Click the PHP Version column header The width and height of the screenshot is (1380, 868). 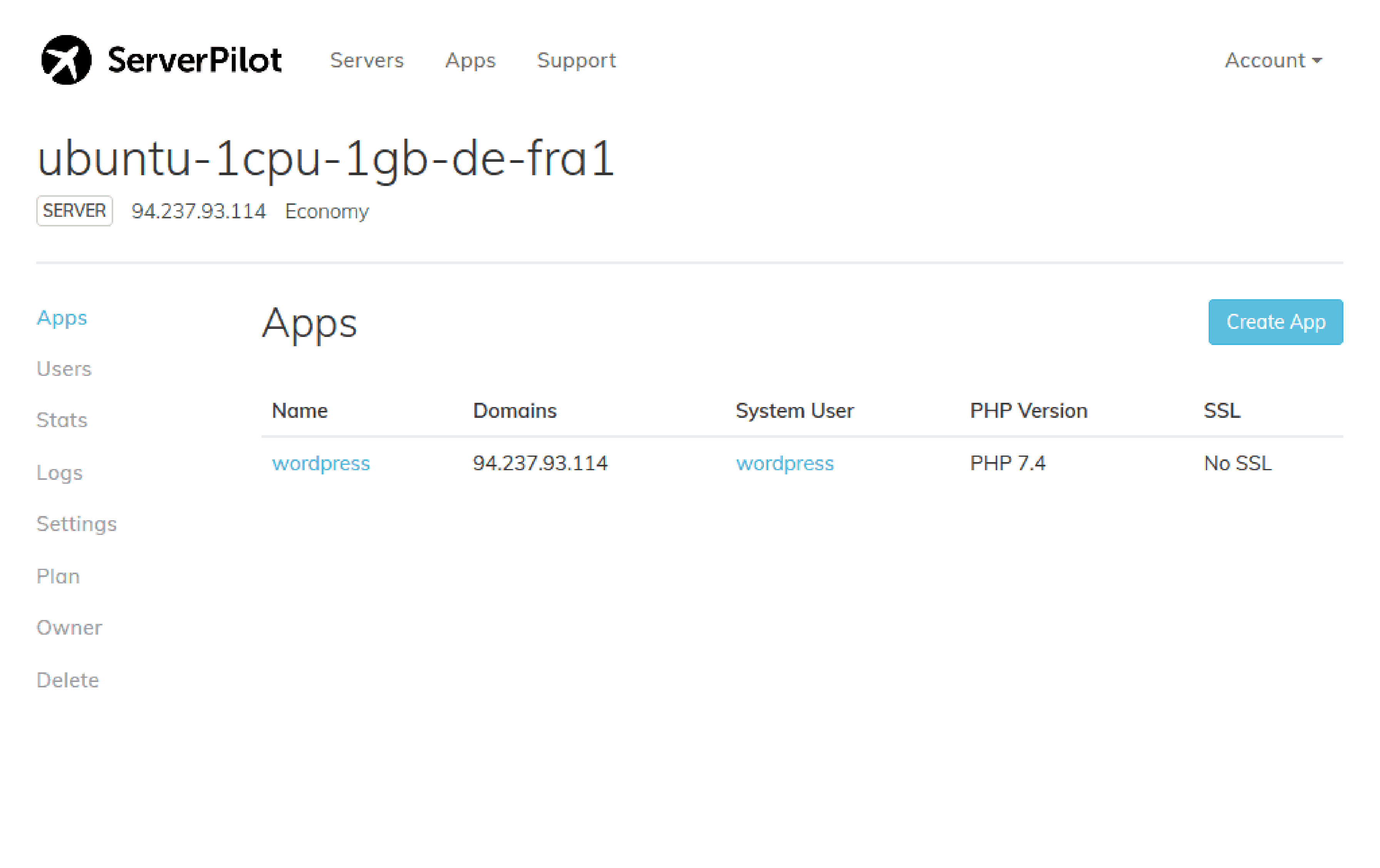(x=1028, y=411)
